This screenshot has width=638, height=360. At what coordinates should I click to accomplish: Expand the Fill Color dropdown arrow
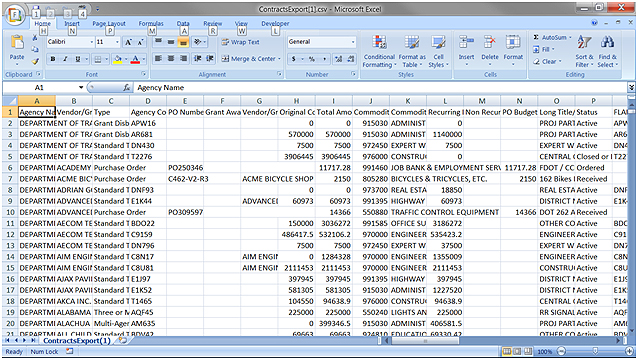[126, 59]
